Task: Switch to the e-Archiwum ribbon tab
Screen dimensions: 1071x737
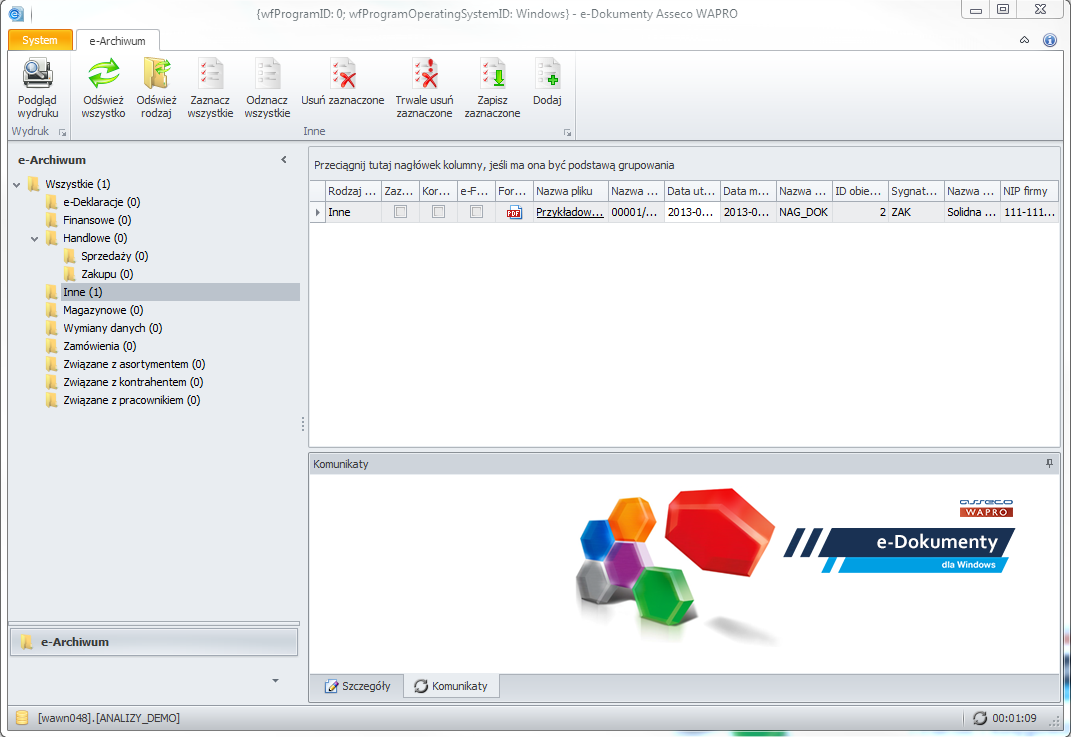Action: click(117, 41)
